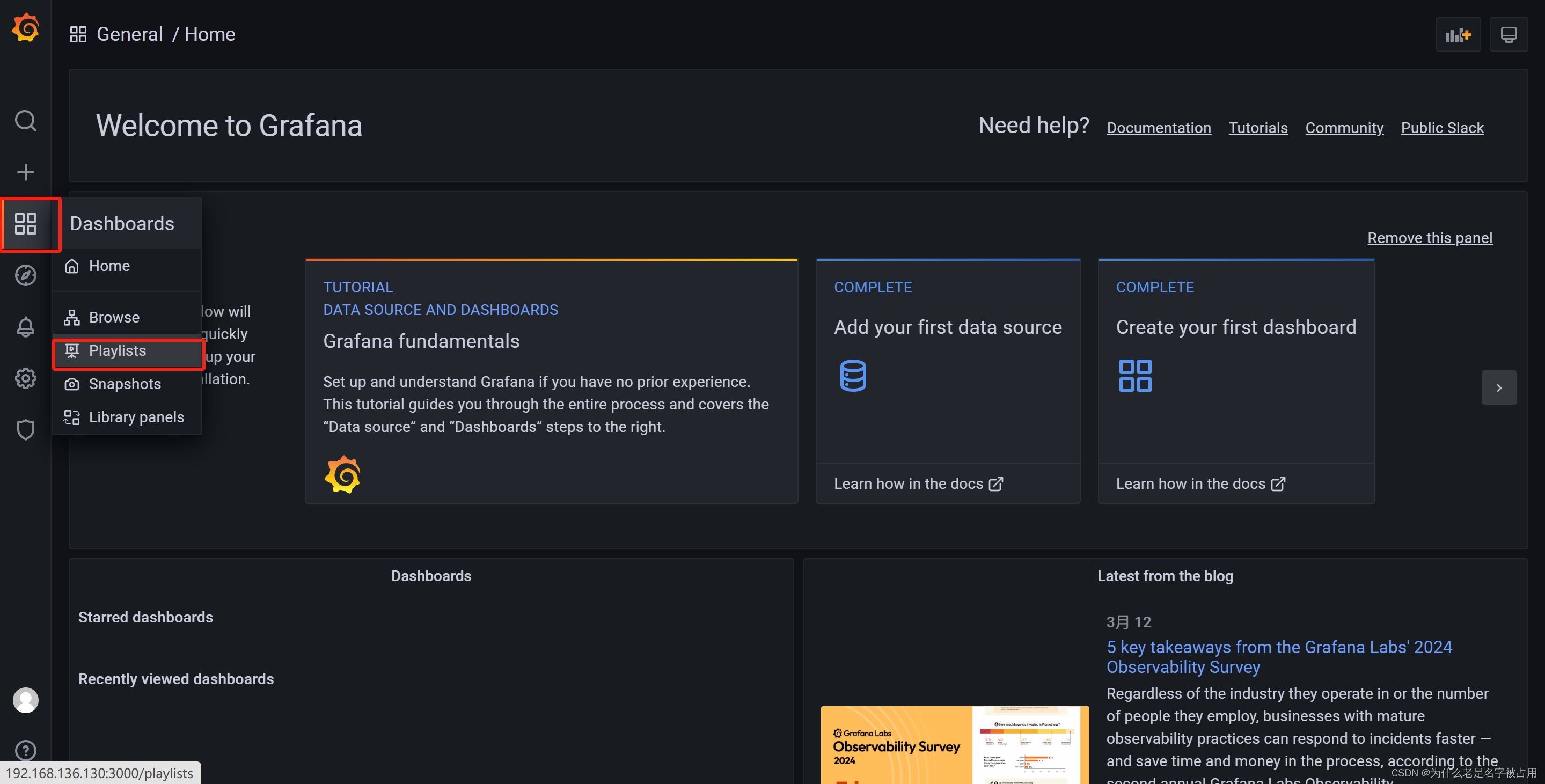The width and height of the screenshot is (1545, 784).
Task: Open the Explore compass icon
Action: point(25,275)
